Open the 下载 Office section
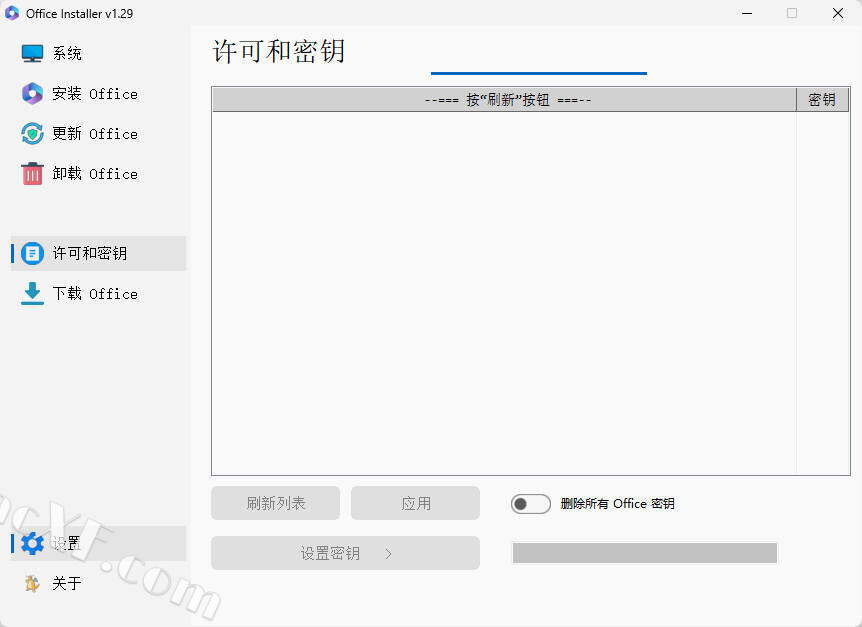Viewport: 862px width, 627px height. click(x=95, y=293)
